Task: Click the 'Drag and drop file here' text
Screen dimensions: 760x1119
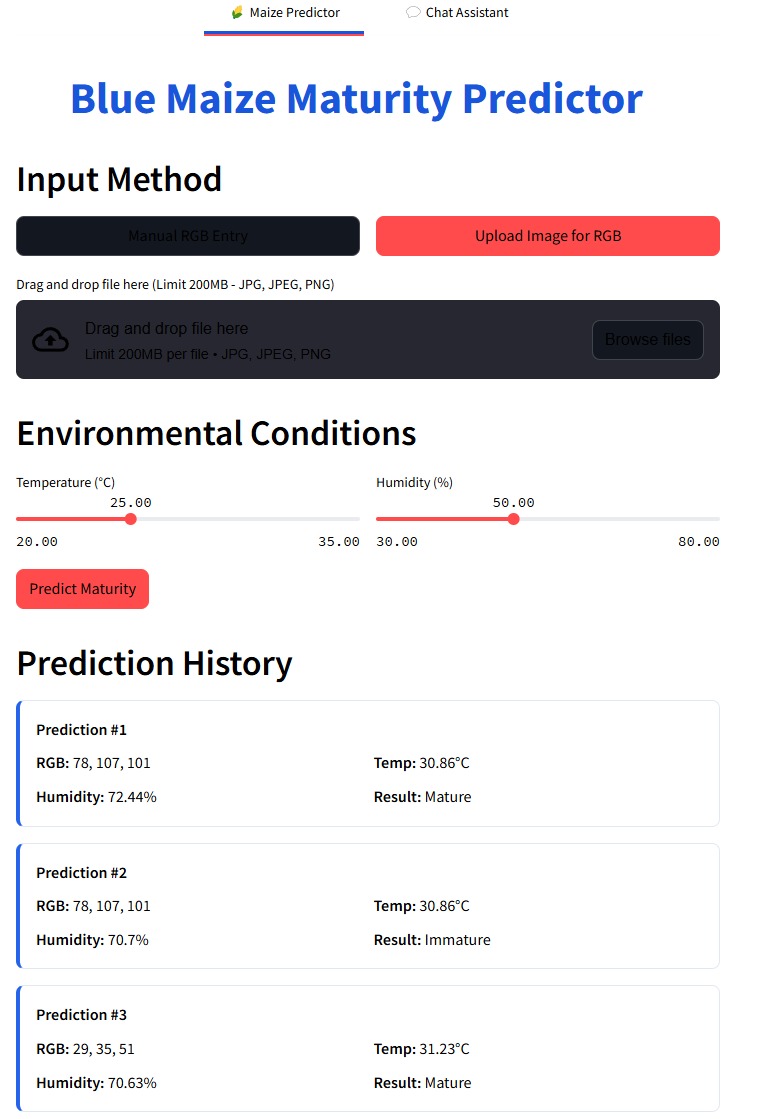Action: [x=166, y=329]
